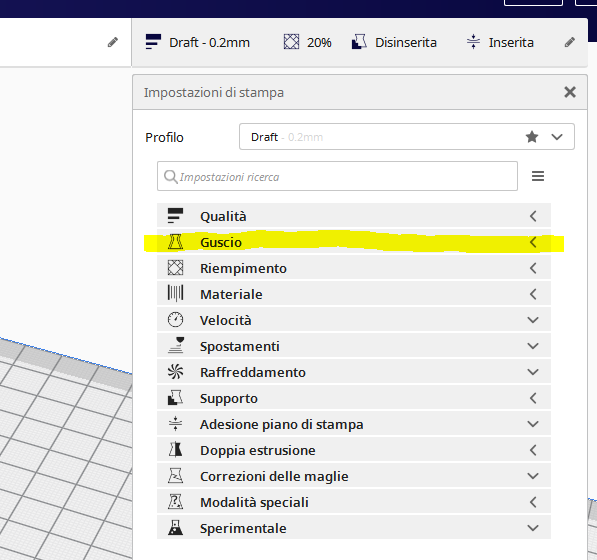
Task: Collapse the Spostamenti section chevron
Action: click(533, 346)
